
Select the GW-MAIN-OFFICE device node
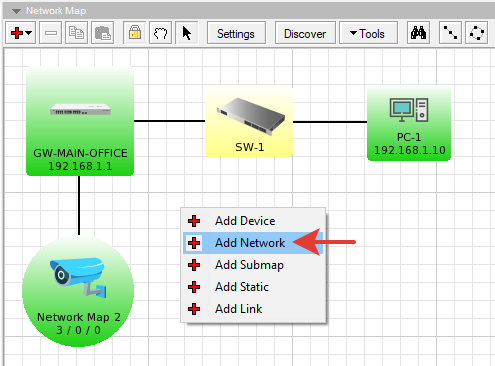80,121
